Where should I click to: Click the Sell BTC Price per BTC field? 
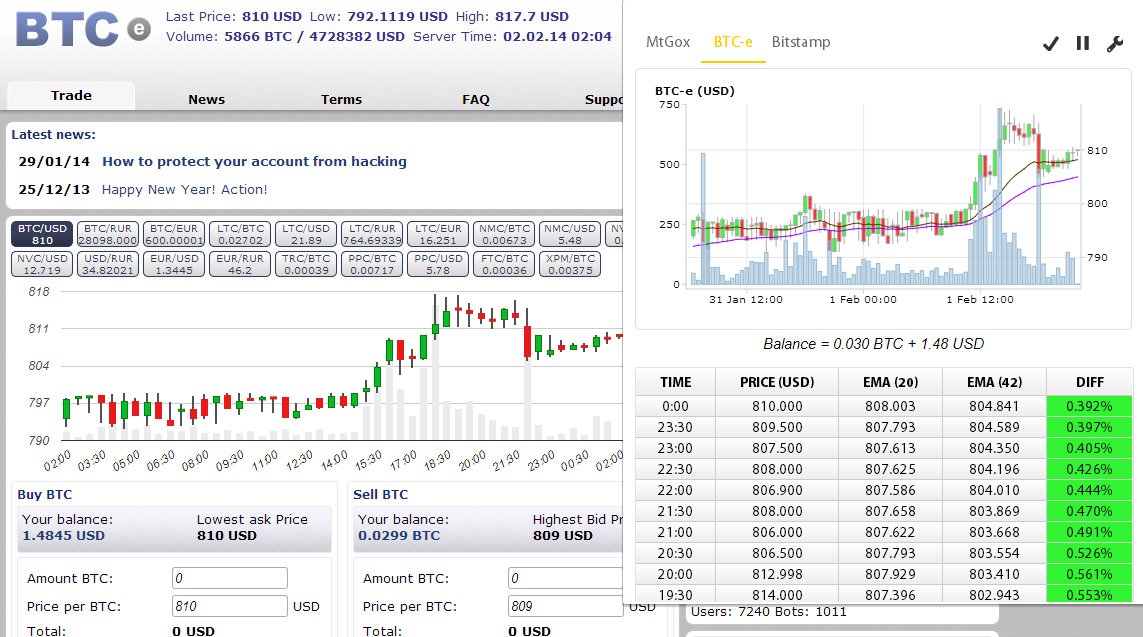[566, 606]
